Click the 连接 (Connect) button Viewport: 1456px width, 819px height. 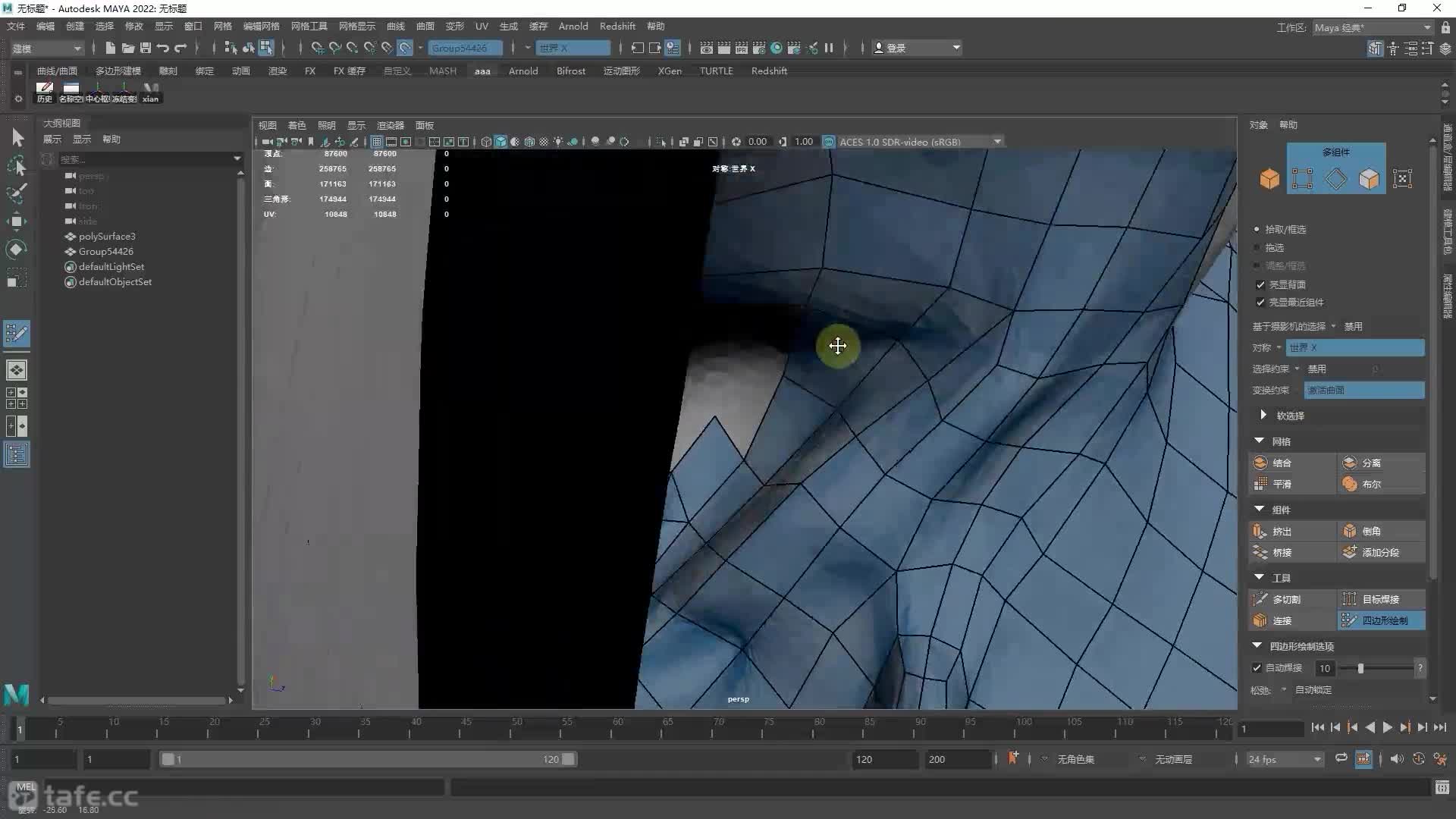(1291, 620)
